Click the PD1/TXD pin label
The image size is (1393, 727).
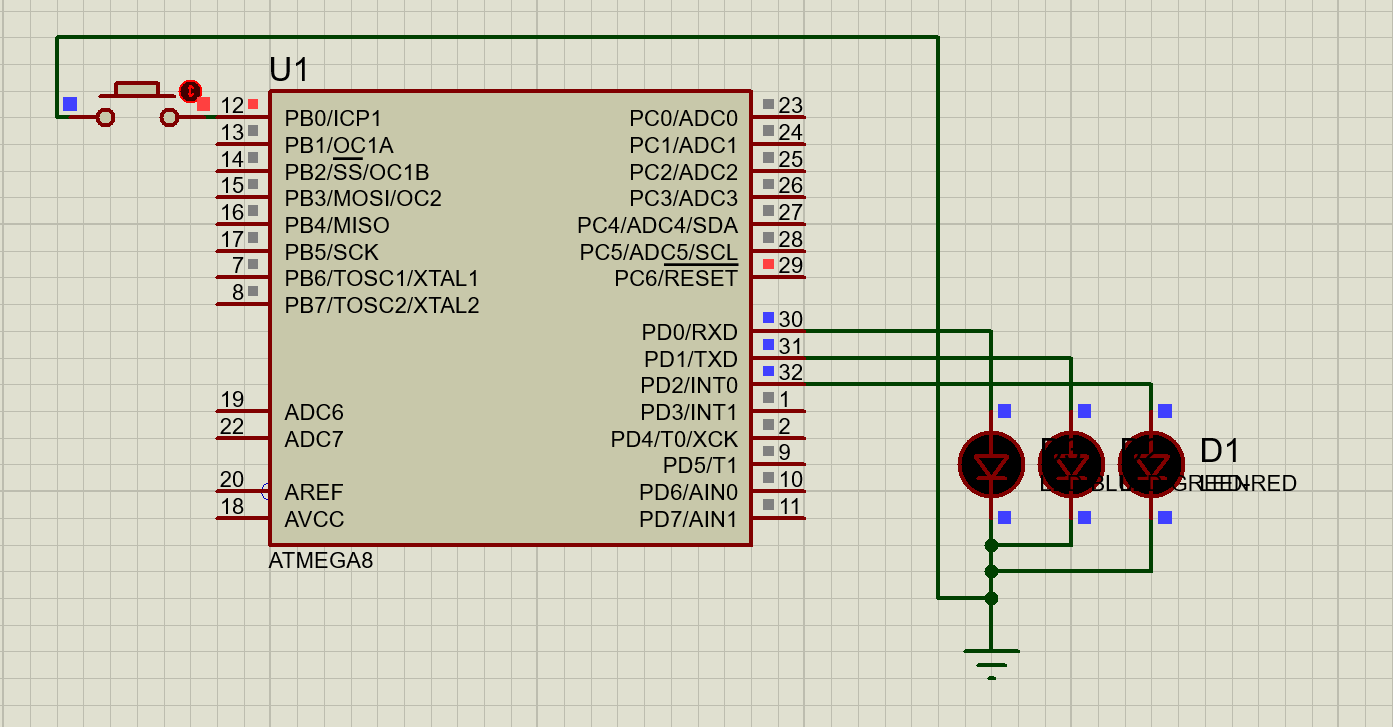pyautogui.click(x=690, y=358)
